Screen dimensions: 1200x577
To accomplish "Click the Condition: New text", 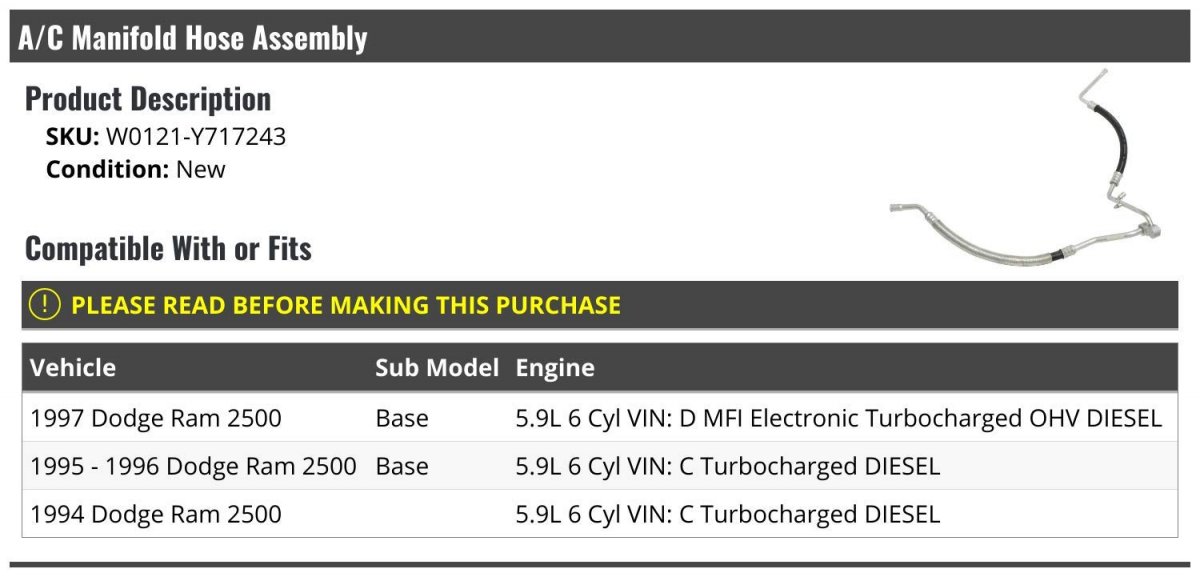I will [136, 169].
